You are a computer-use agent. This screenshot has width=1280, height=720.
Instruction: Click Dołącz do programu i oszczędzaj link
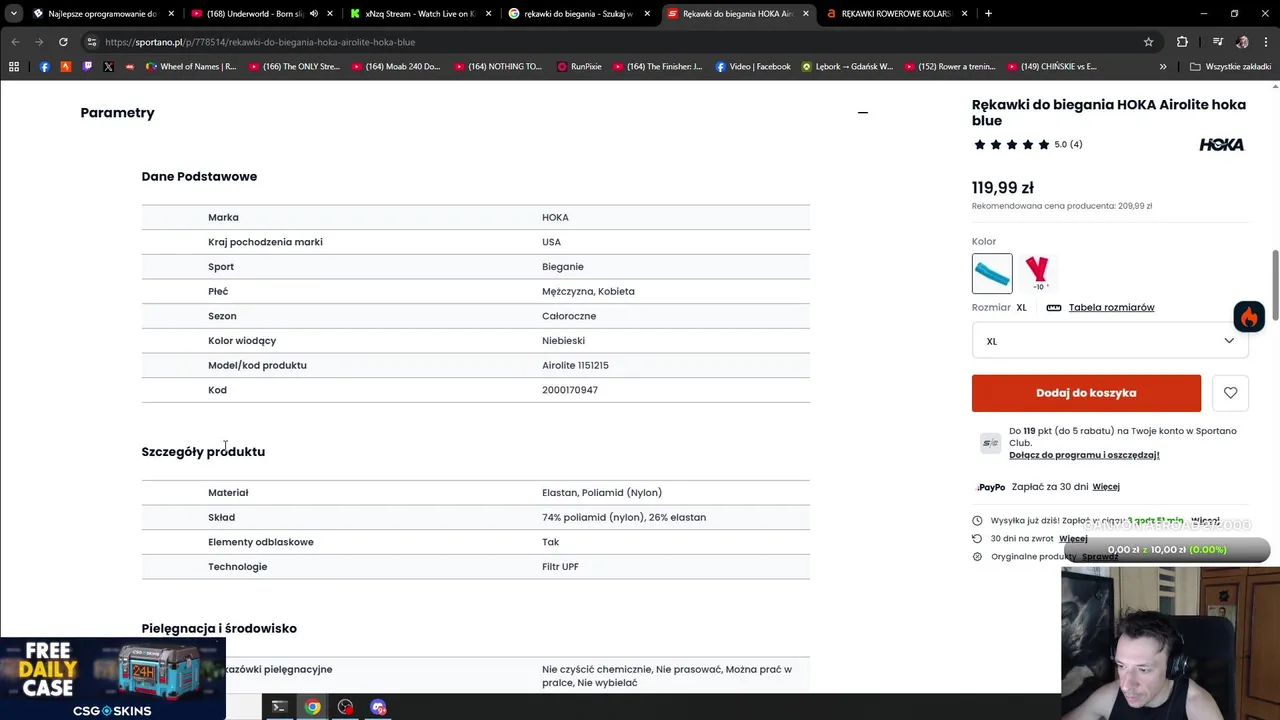tap(1084, 455)
